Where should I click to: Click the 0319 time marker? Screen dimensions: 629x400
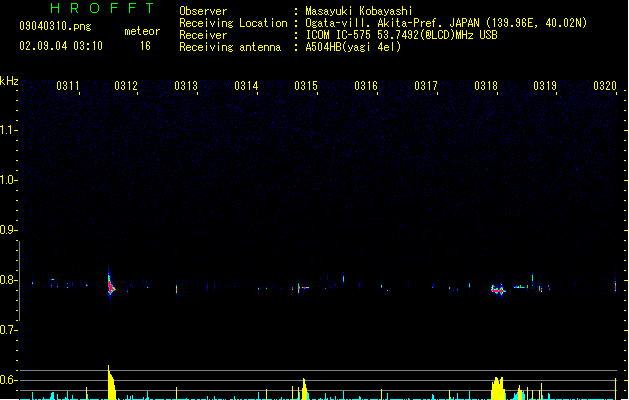[x=545, y=86]
